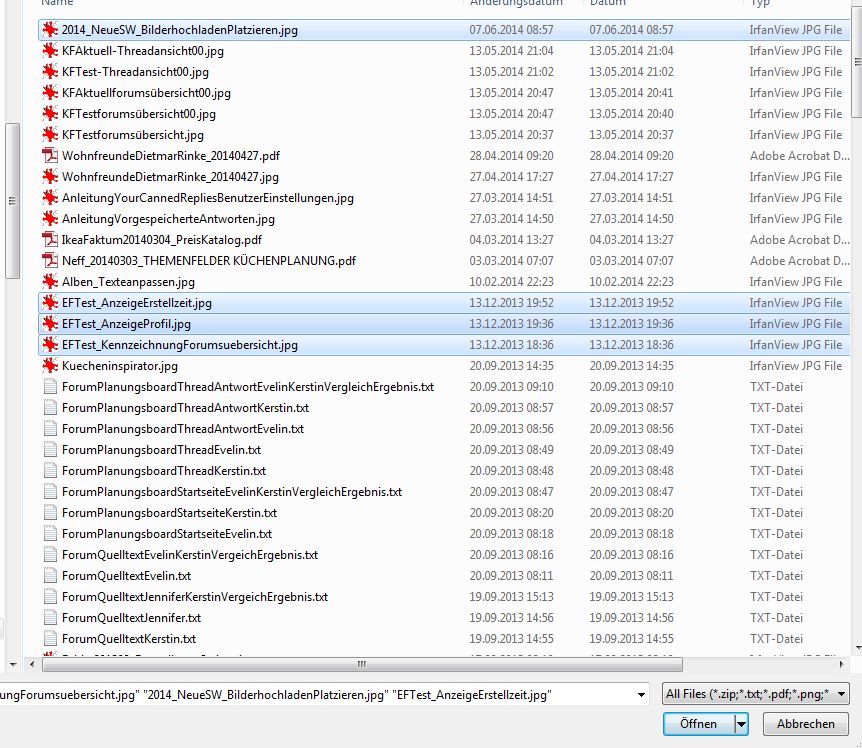Select ForumQuelltextJennifer.txt from the list
The width and height of the screenshot is (862, 748).
pyautogui.click(x=131, y=618)
